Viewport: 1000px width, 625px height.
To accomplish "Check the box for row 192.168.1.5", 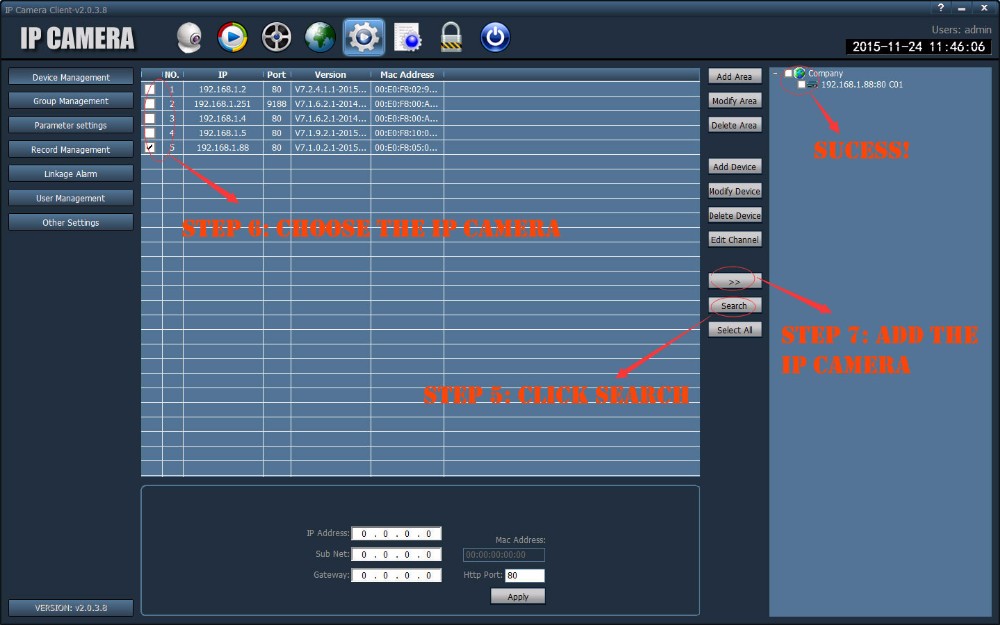I will (x=150, y=133).
